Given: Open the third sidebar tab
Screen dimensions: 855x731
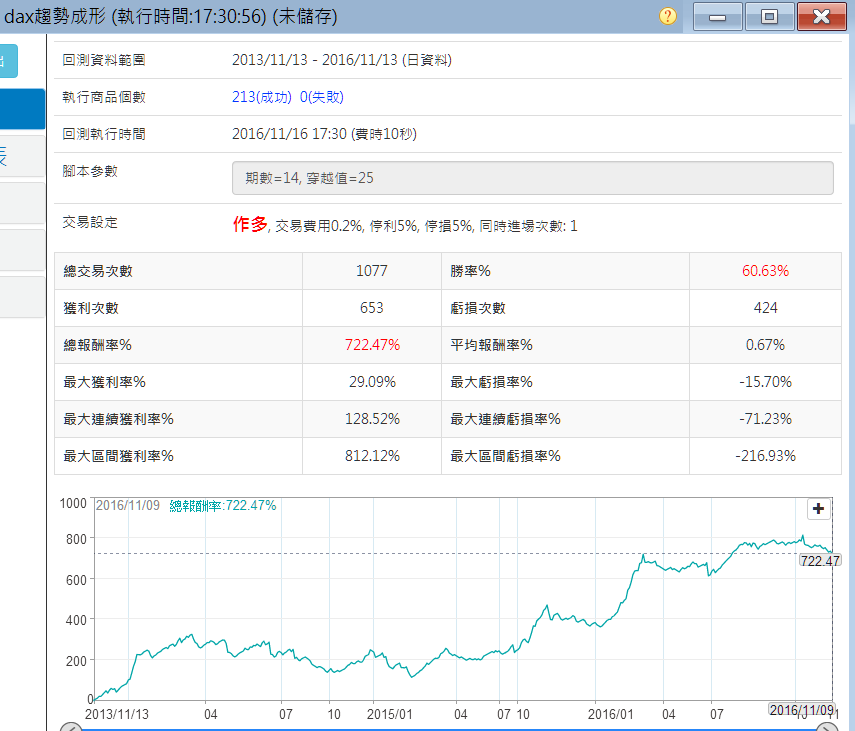Looking at the screenshot, I should (21, 203).
